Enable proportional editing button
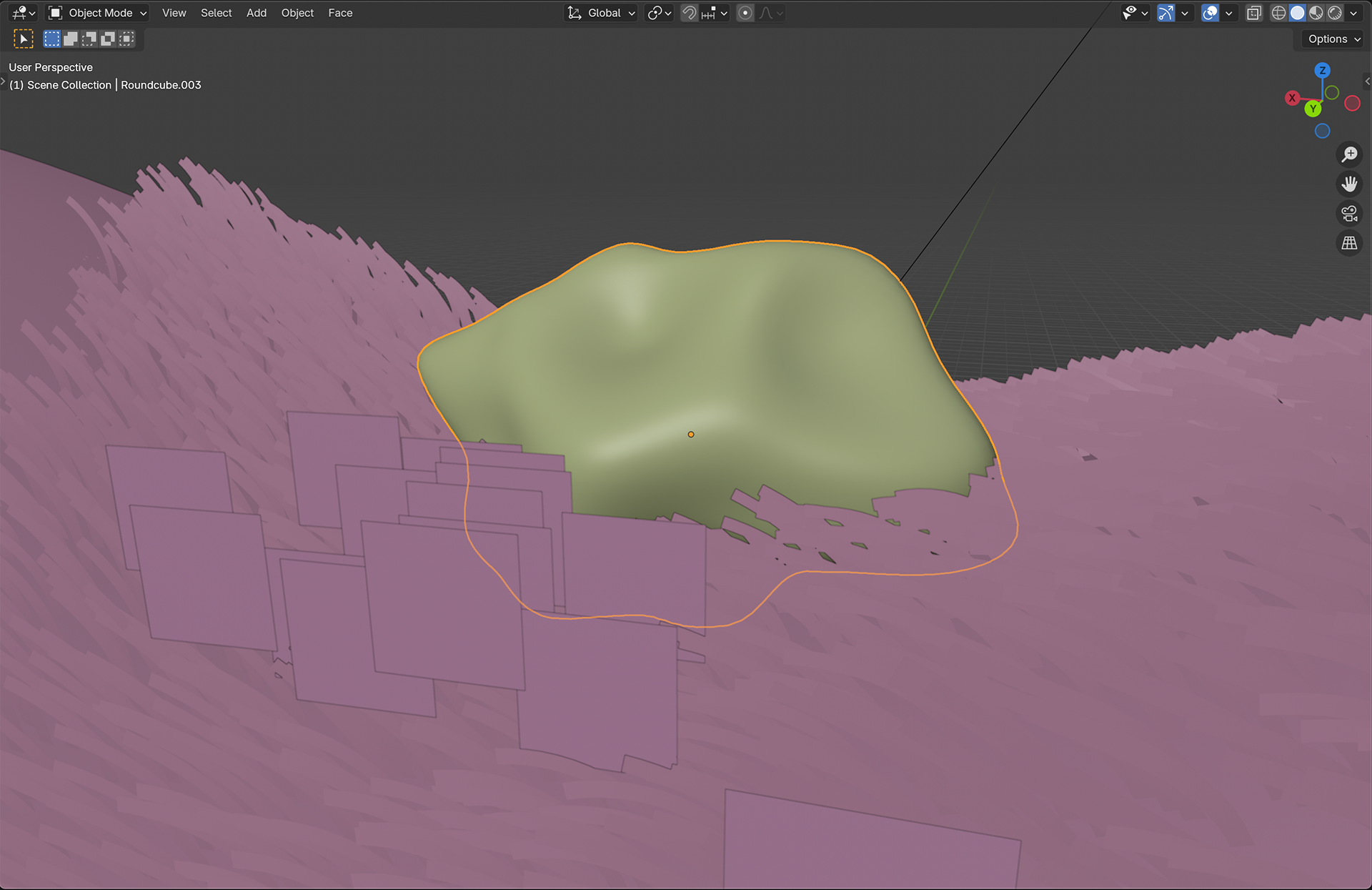 [745, 13]
